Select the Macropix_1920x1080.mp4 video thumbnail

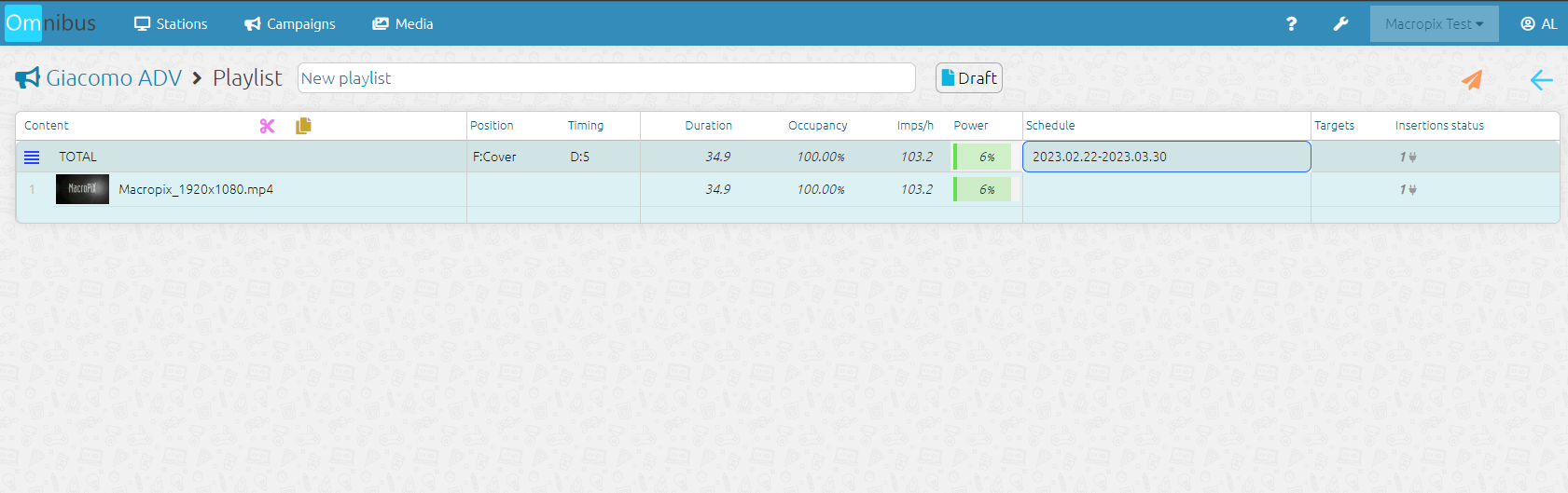82,189
